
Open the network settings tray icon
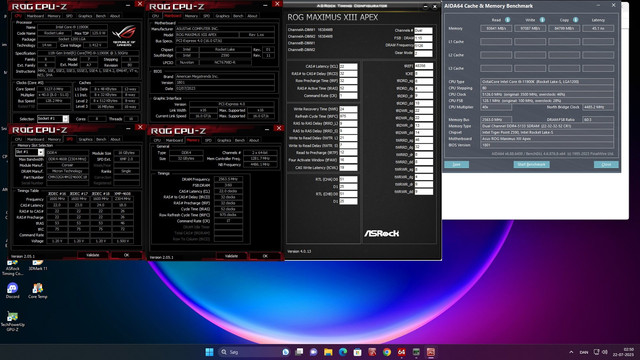596,352
